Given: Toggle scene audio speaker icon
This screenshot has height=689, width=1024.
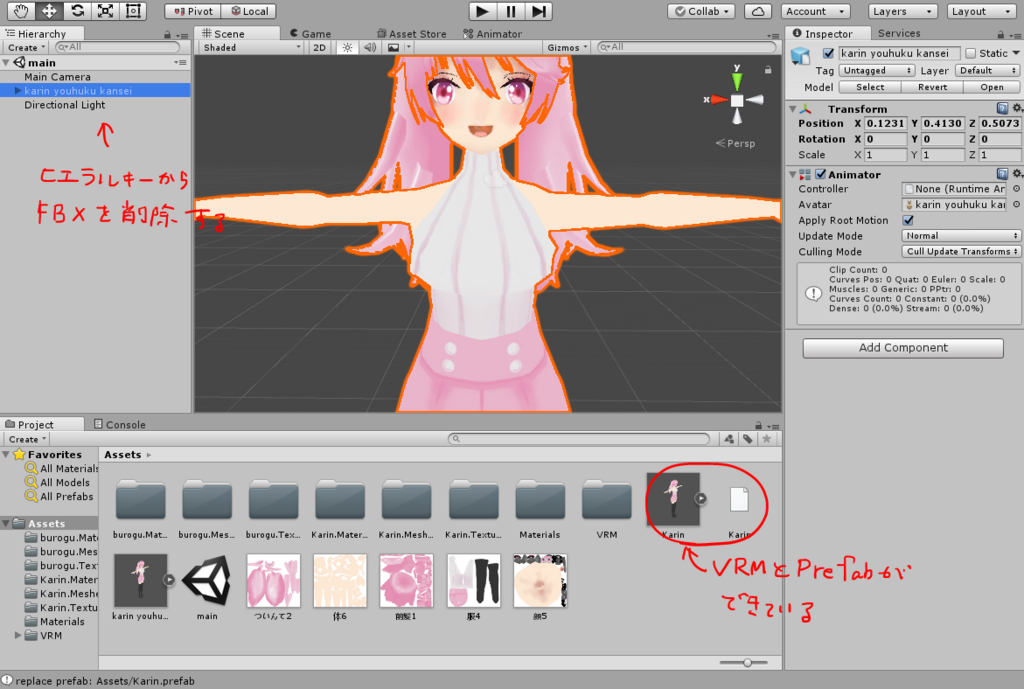Looking at the screenshot, I should (370, 47).
